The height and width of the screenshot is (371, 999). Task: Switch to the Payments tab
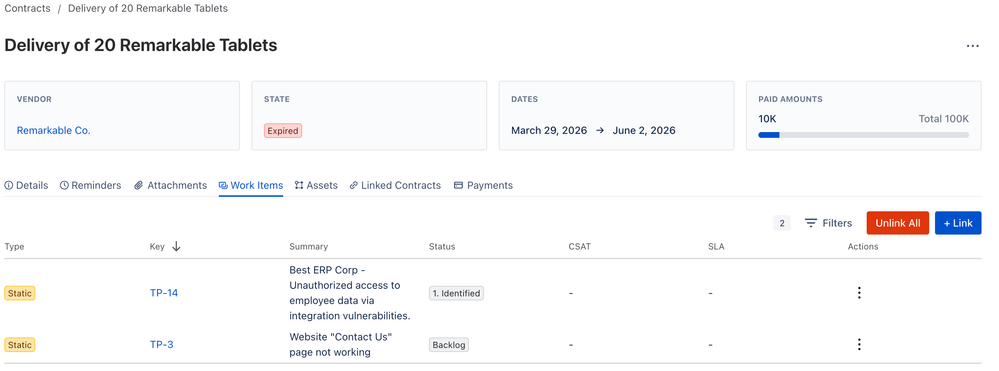point(483,186)
